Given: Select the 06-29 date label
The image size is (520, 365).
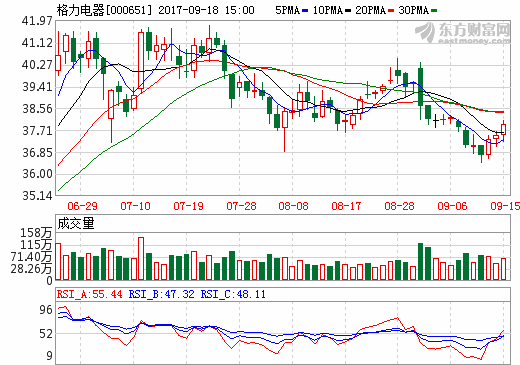Looking at the screenshot, I should click(82, 206).
